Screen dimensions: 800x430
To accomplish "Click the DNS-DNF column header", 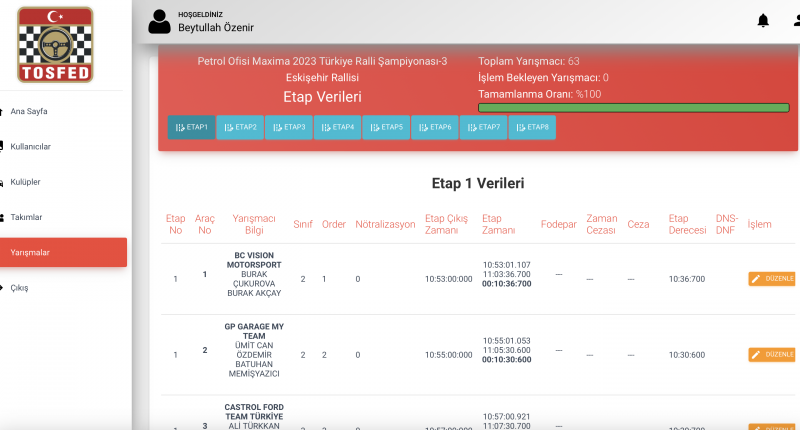I will [727, 224].
